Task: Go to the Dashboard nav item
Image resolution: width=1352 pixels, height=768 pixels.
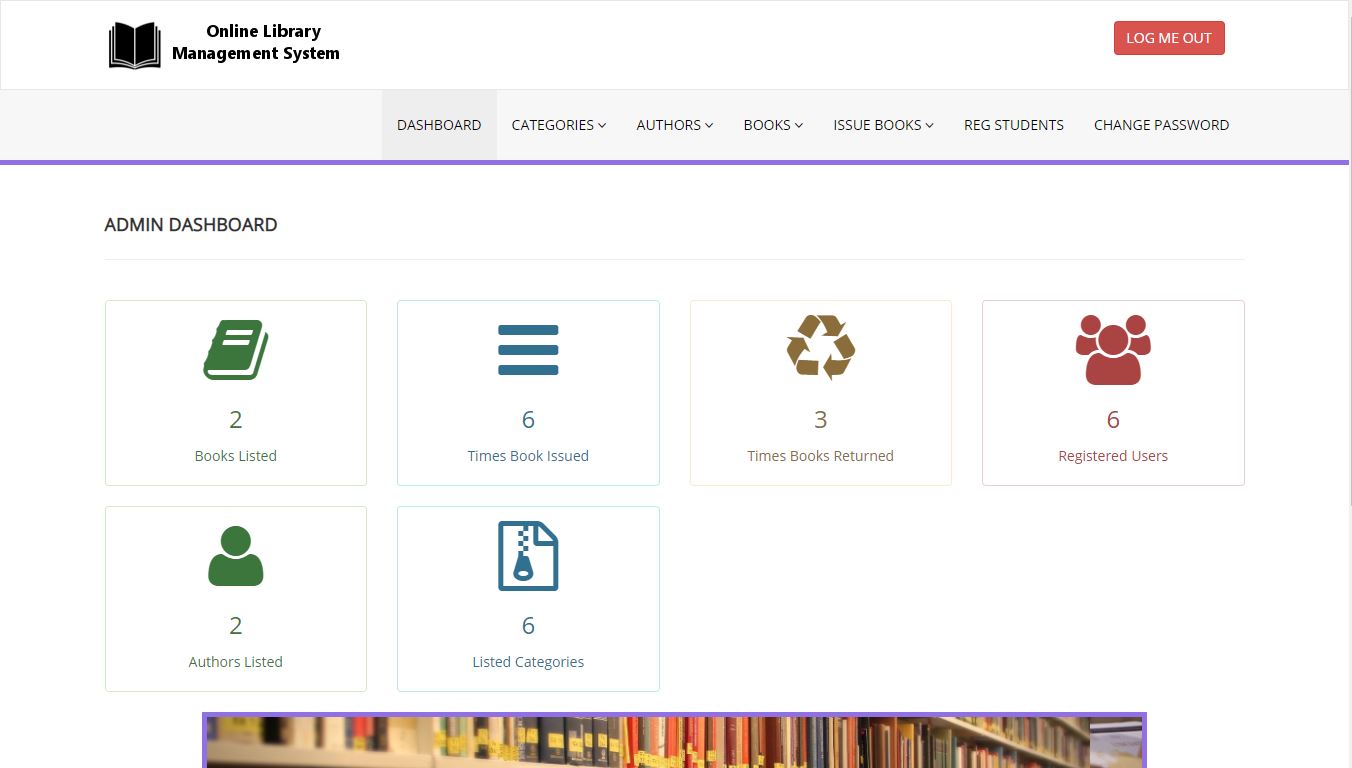Action: pos(439,125)
